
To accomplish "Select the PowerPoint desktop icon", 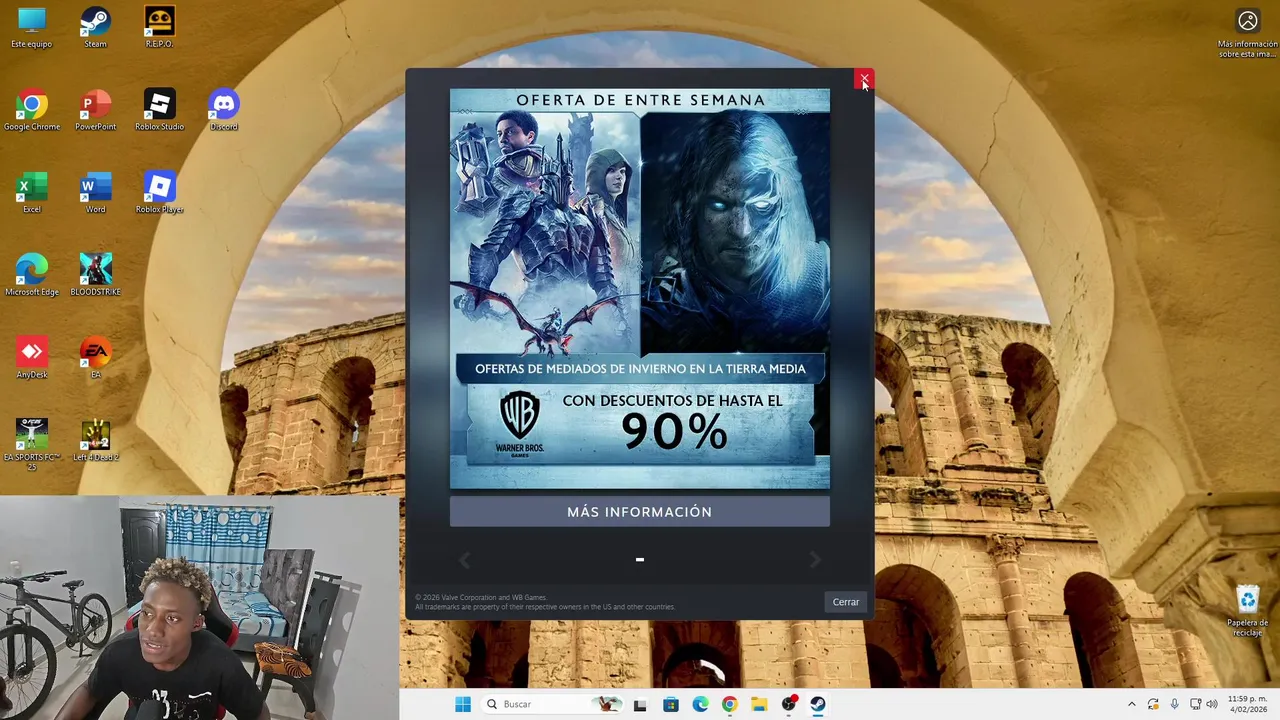I will (x=95, y=110).
